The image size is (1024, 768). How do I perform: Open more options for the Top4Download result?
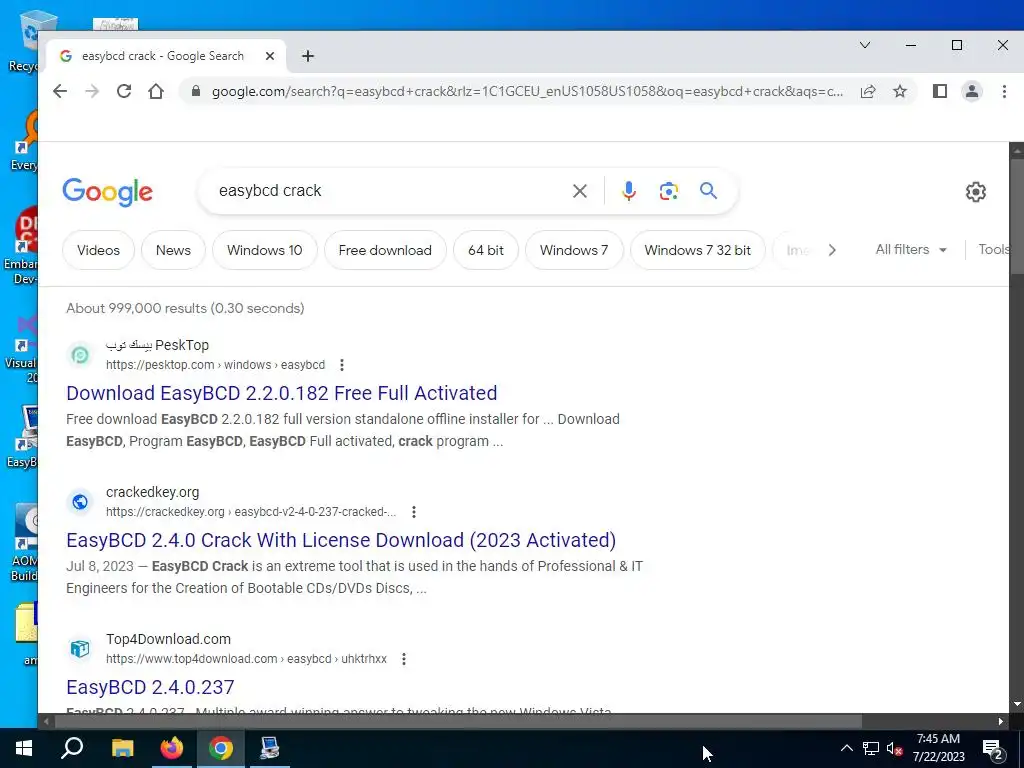pyautogui.click(x=404, y=659)
